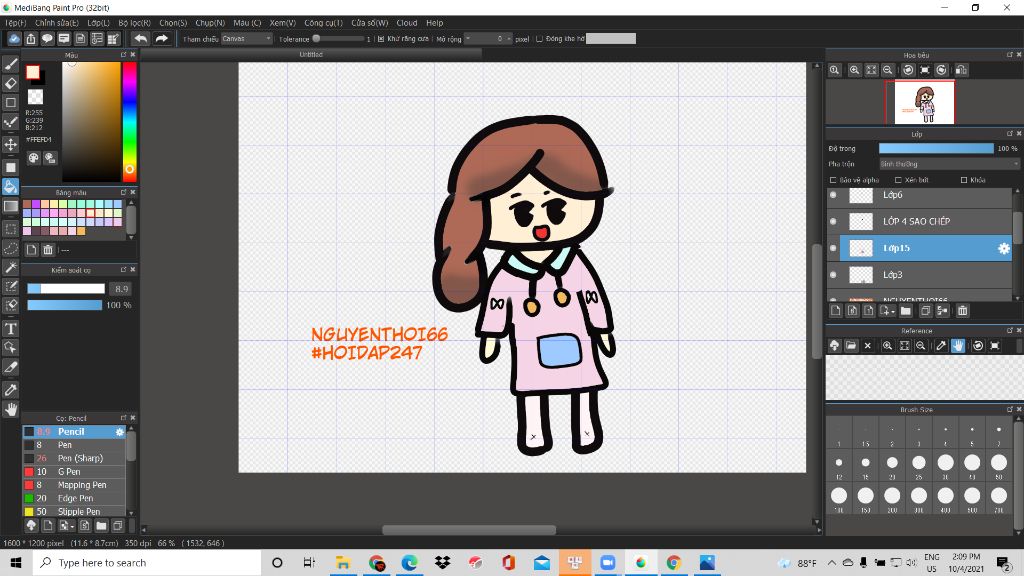Screen dimensions: 1024x576
Task: Enable the Khóa lock checkbox
Action: [964, 180]
